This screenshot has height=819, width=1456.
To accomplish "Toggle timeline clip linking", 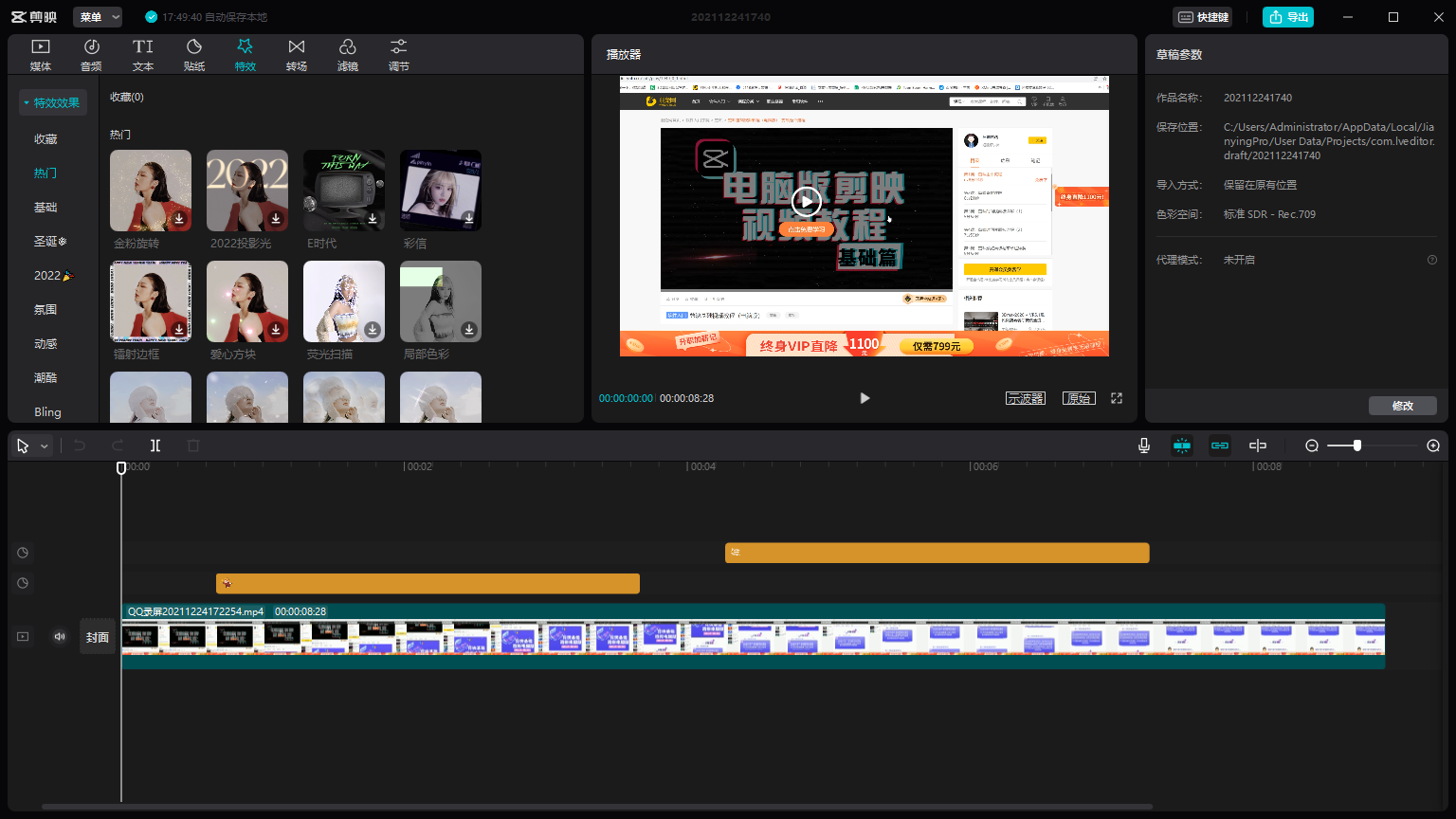I will (1220, 446).
